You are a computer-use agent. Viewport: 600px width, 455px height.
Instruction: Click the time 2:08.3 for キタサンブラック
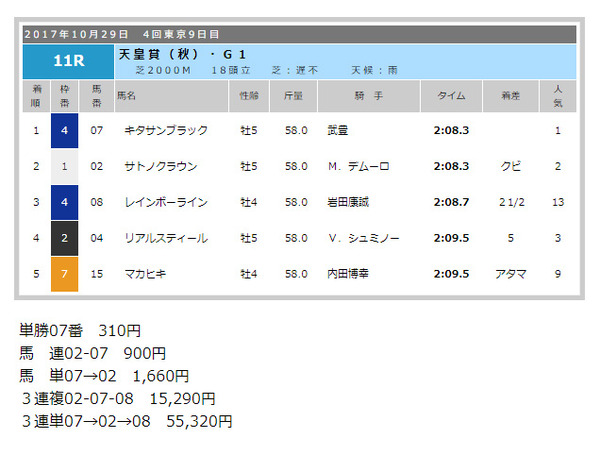click(x=451, y=130)
